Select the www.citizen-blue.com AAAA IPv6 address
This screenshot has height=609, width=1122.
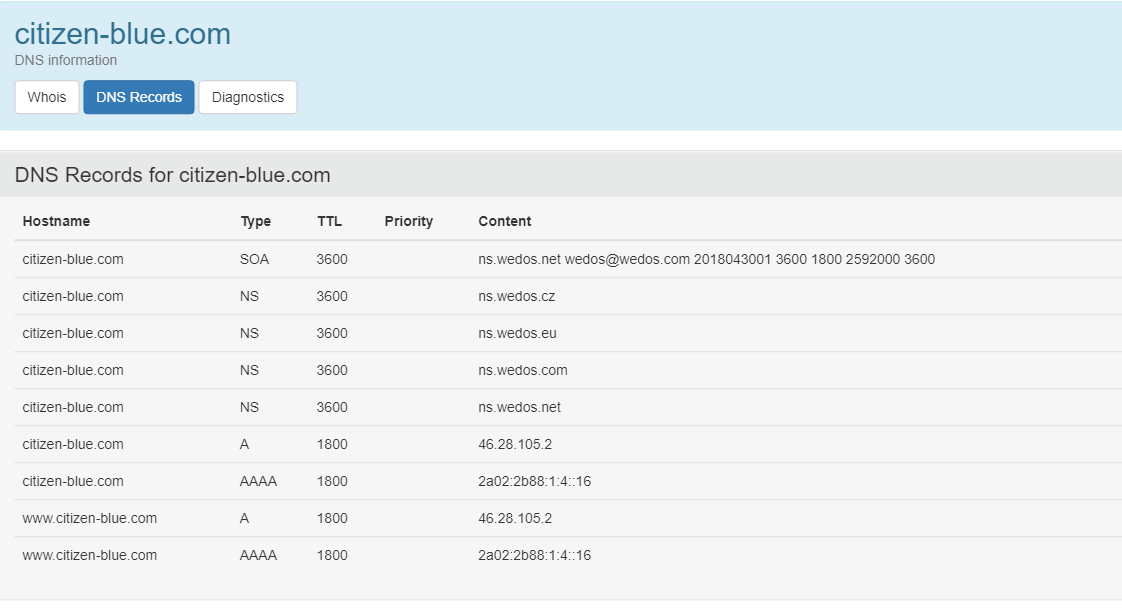click(535, 555)
